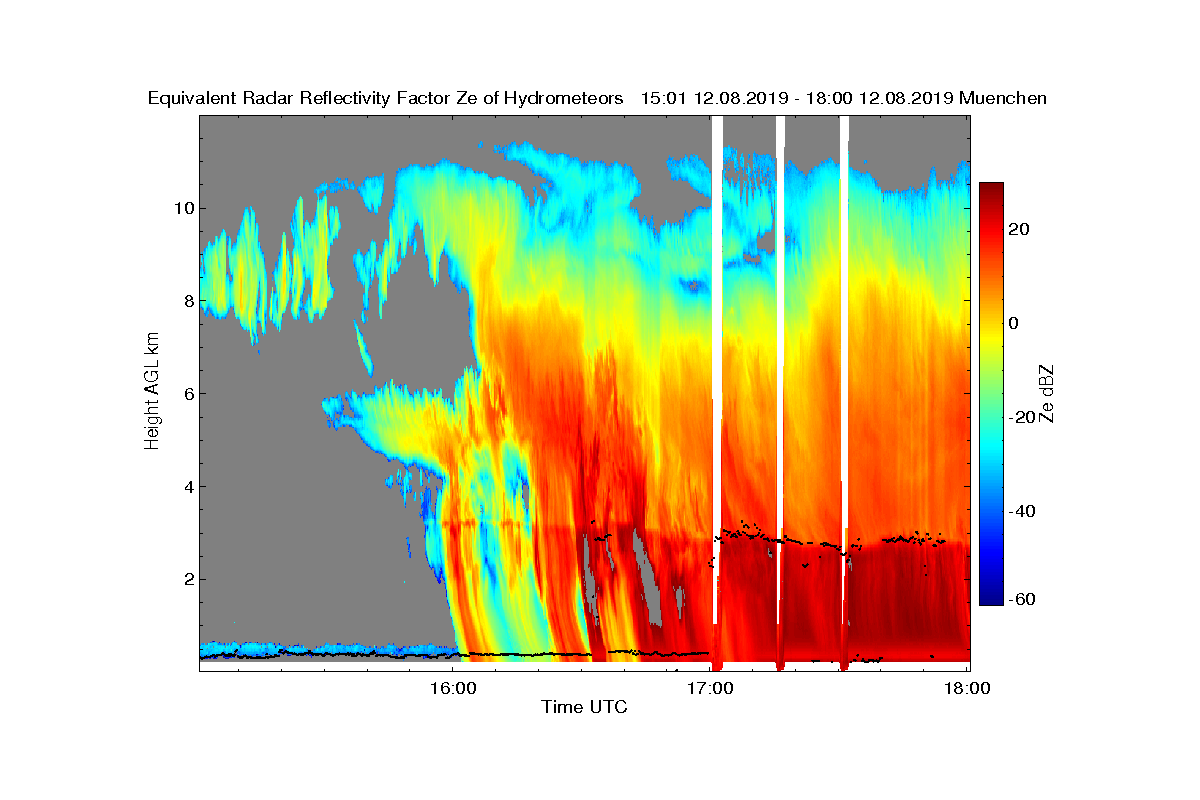Viewport: 1200px width, 800px height.
Task: Click the white data gap near 17:15
Action: coord(781,370)
